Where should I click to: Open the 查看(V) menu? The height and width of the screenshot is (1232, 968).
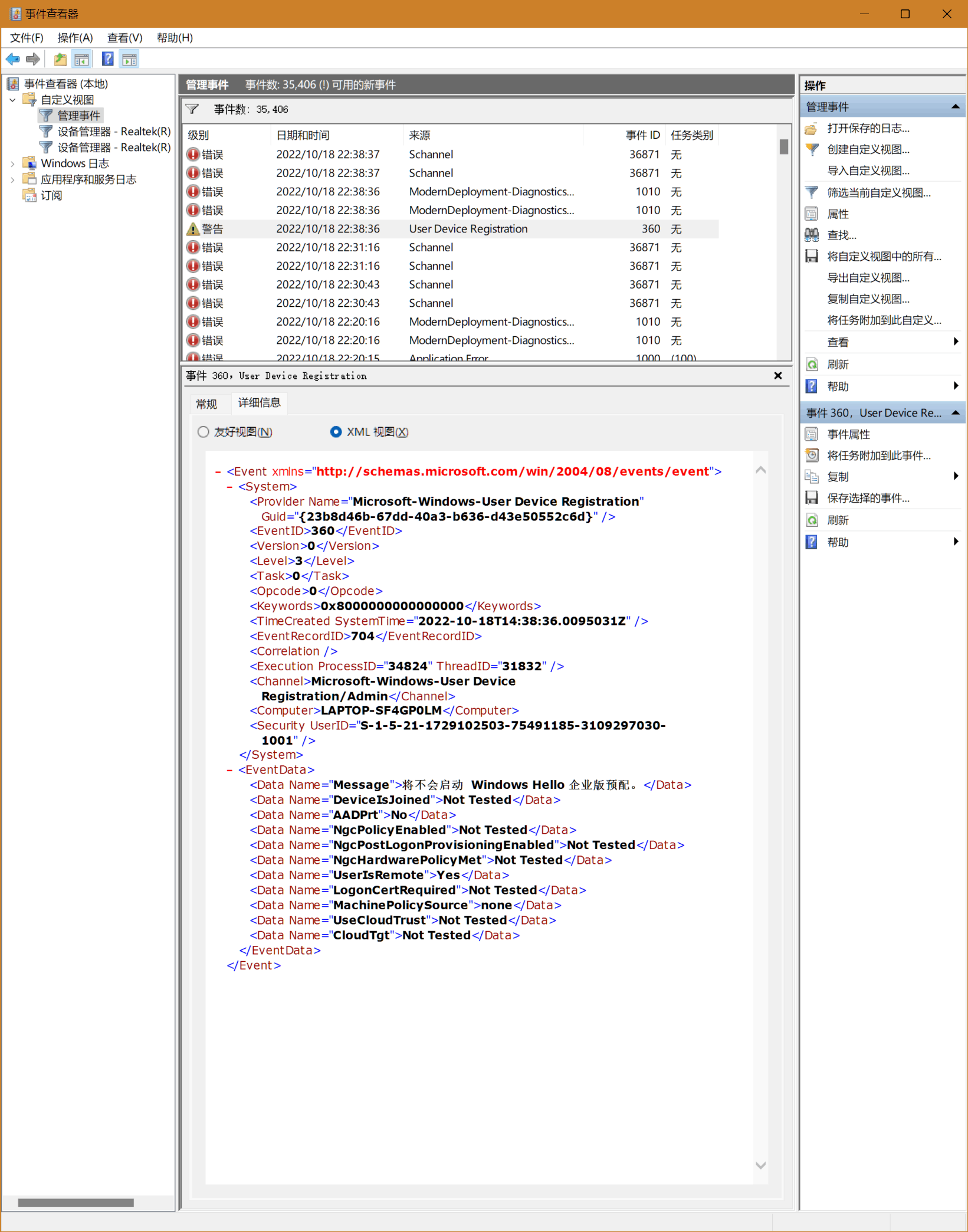[x=124, y=38]
